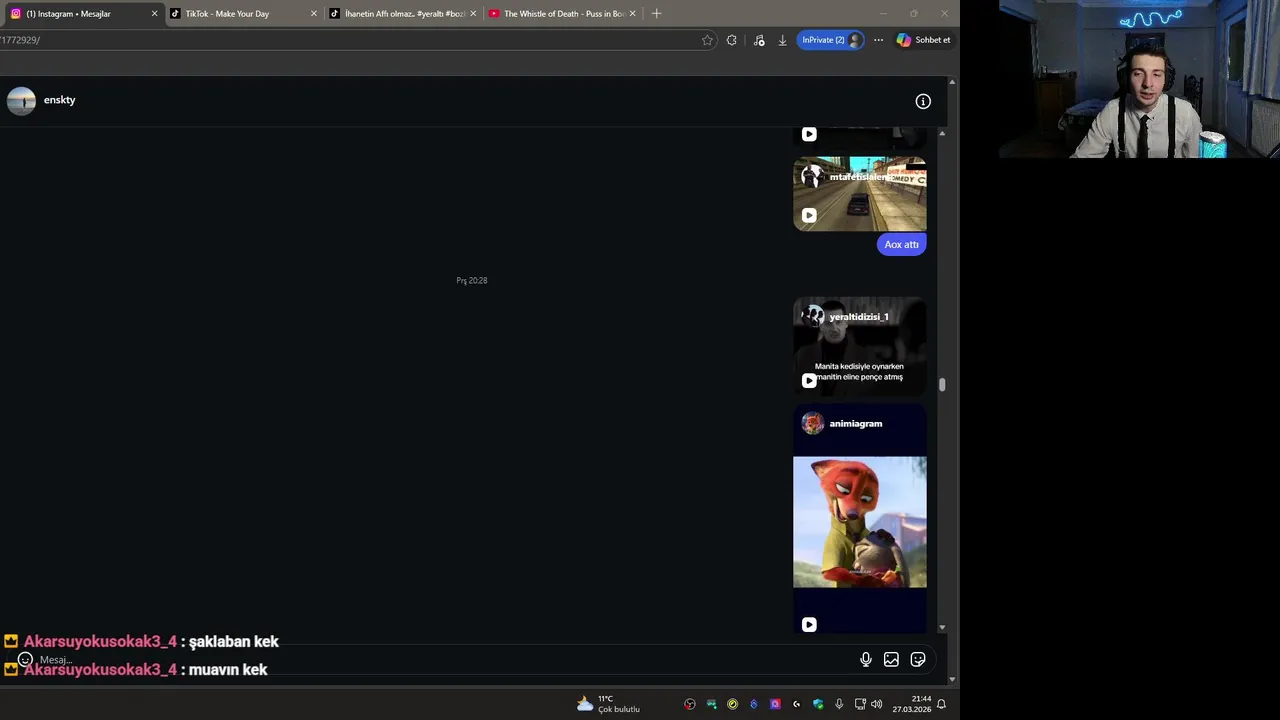
Task: Open the browser downloads icon
Action: click(782, 40)
